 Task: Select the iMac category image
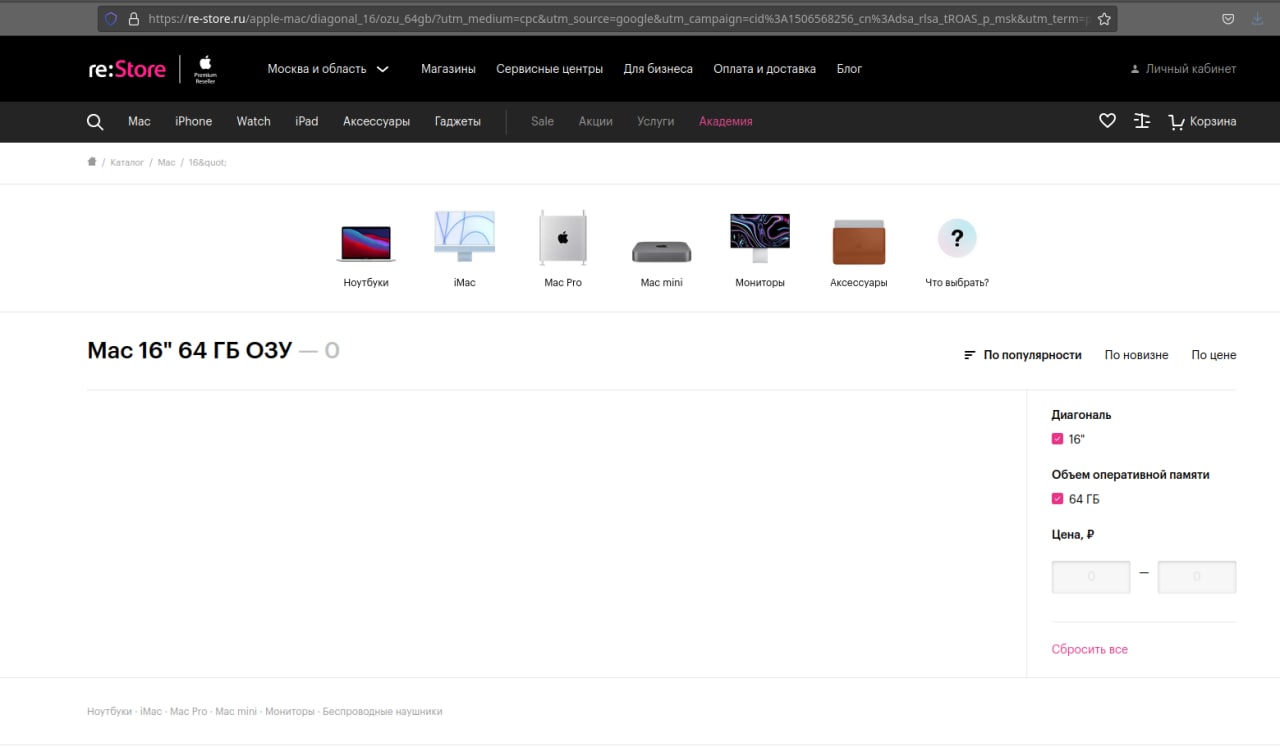(464, 237)
